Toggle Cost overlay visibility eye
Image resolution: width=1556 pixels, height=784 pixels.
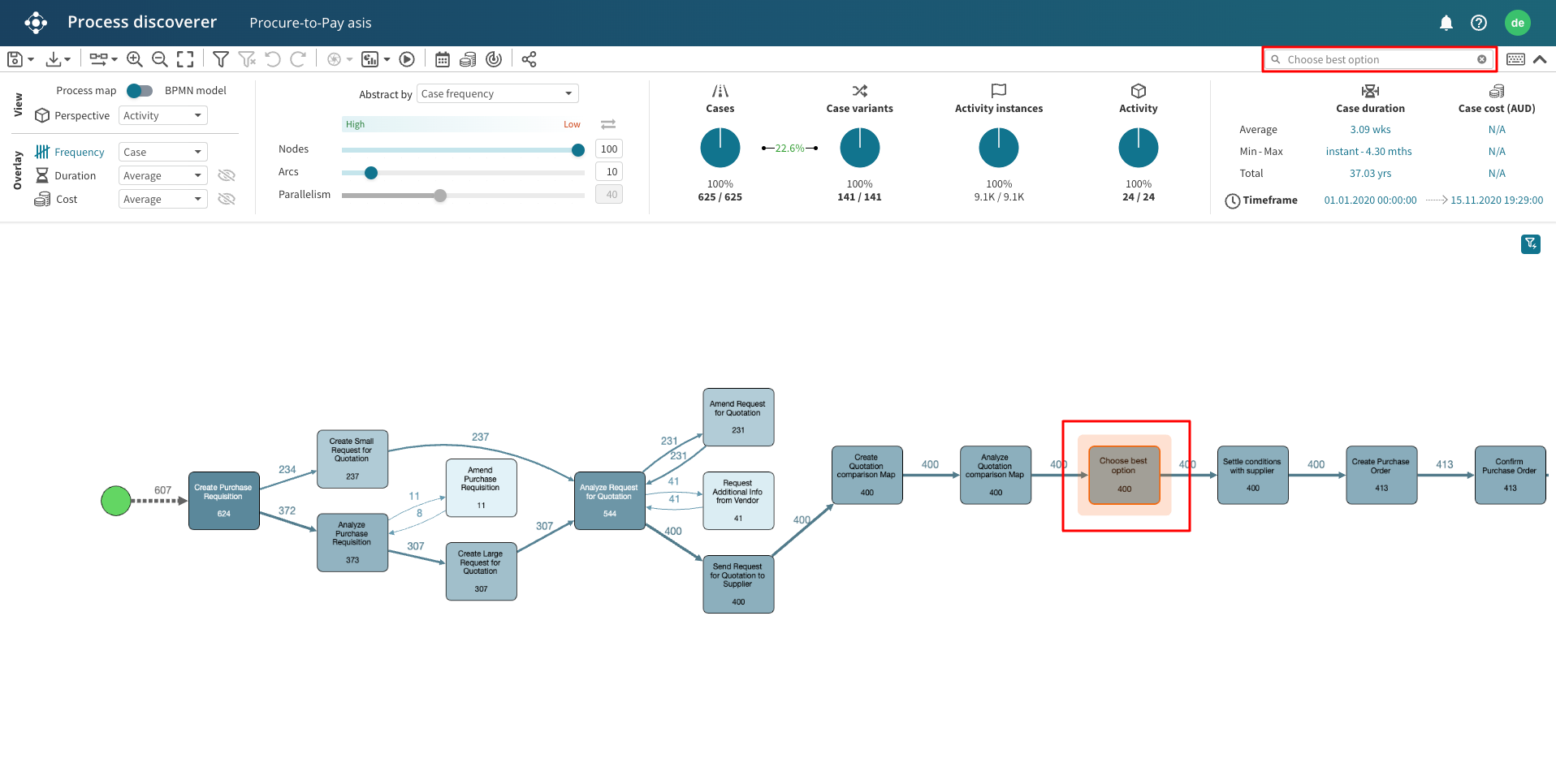pos(227,200)
